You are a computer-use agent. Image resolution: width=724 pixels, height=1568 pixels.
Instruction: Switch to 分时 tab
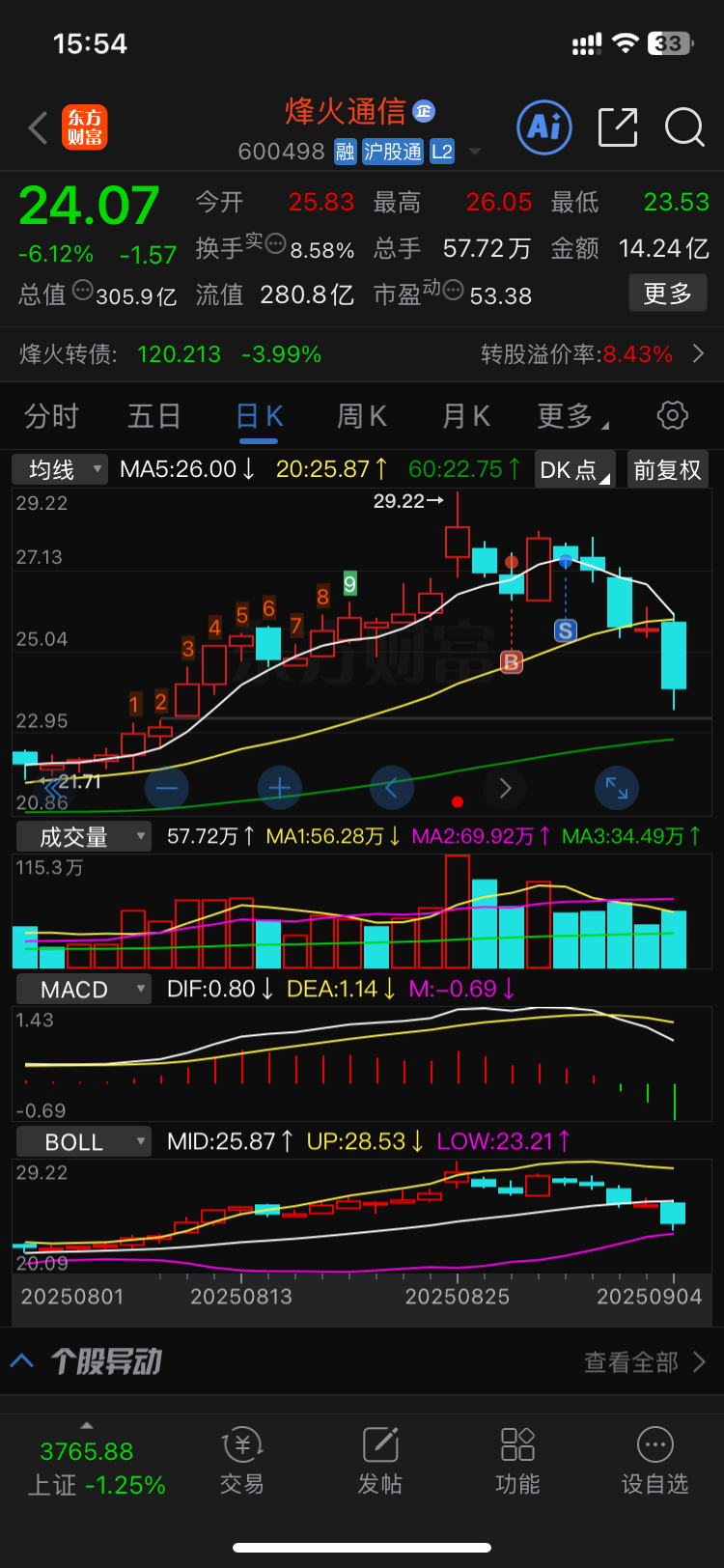pos(52,416)
